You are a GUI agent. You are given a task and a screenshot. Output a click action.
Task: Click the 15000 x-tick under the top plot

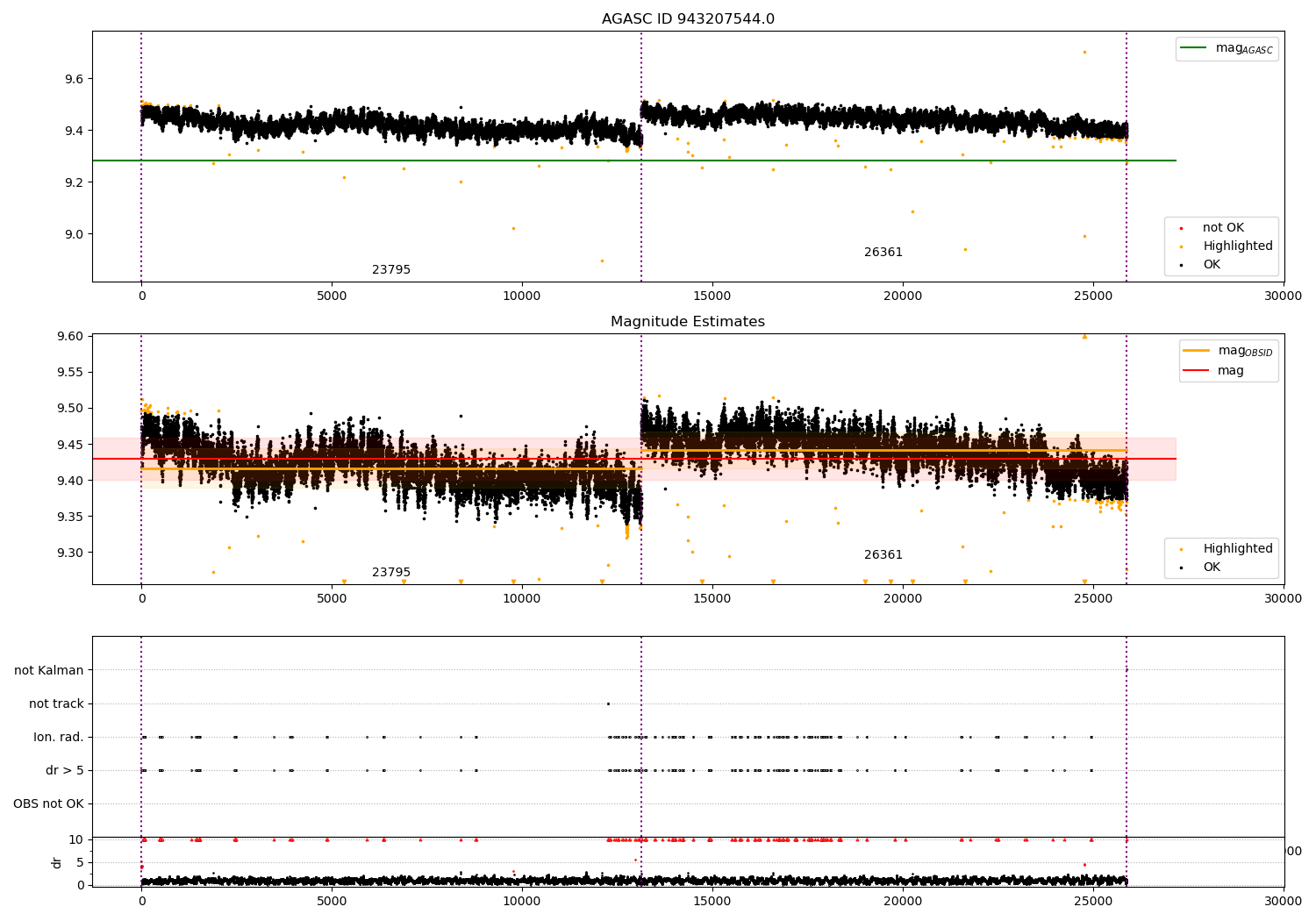click(x=712, y=296)
